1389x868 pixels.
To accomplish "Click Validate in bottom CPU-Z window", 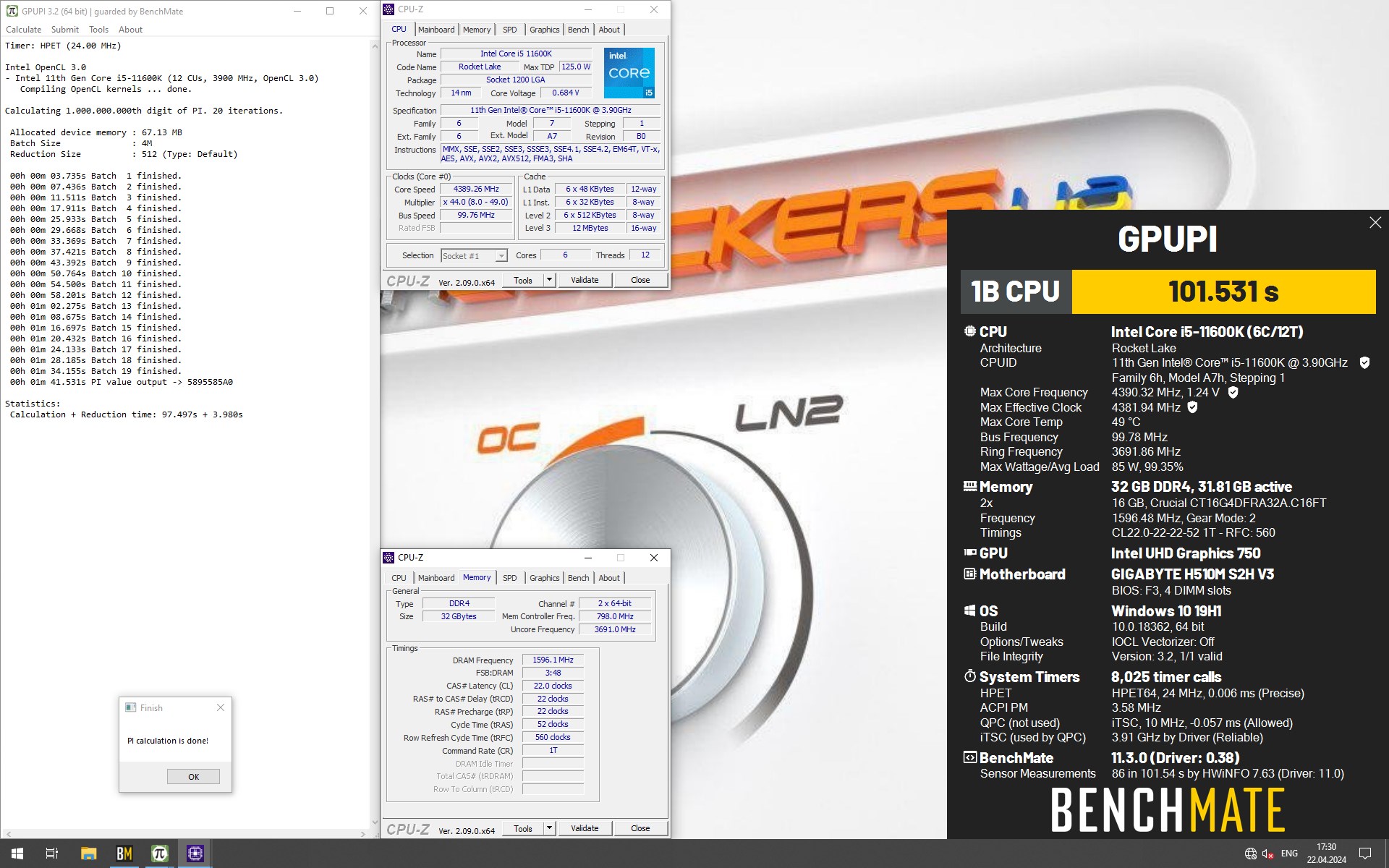I will point(585,828).
